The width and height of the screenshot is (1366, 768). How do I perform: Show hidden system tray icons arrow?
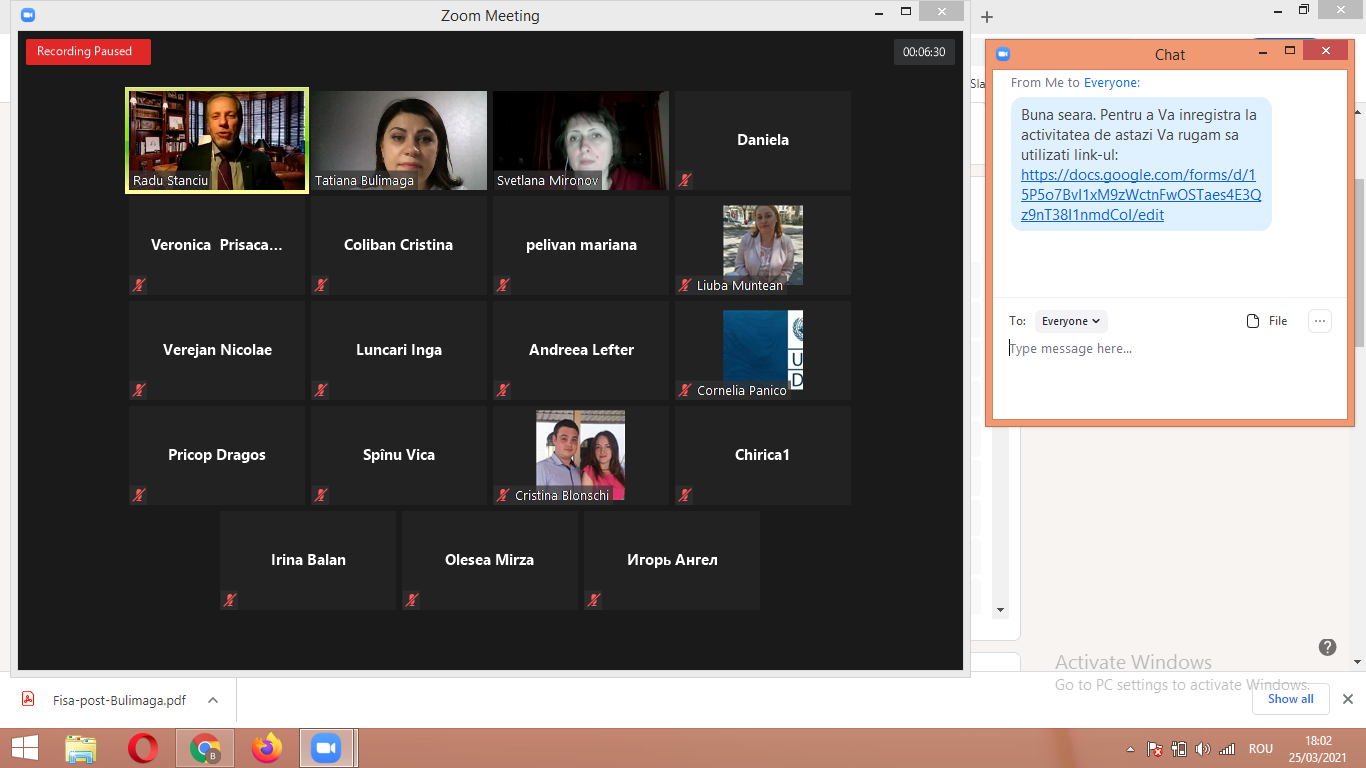point(1131,749)
